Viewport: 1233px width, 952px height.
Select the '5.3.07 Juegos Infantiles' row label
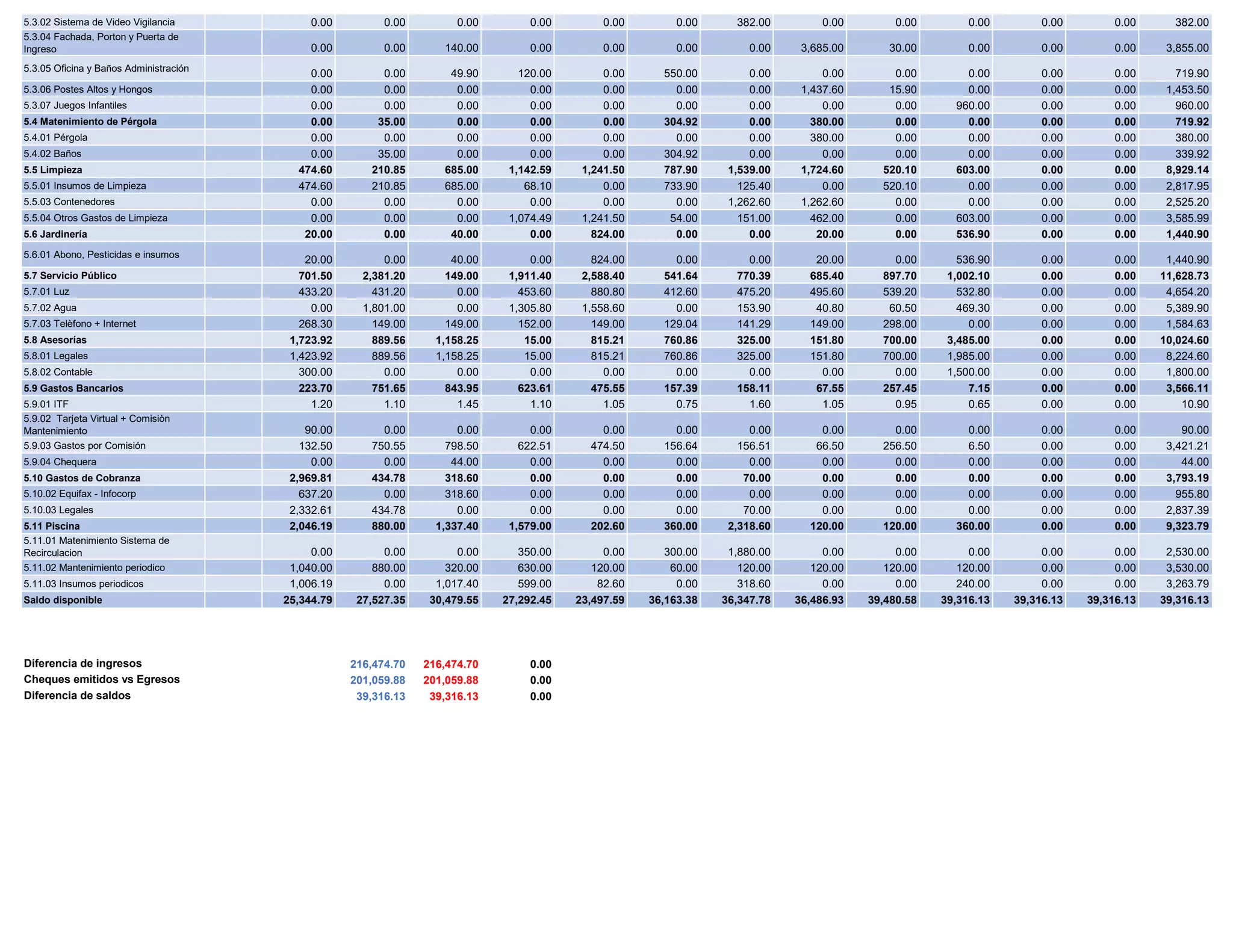pos(75,105)
